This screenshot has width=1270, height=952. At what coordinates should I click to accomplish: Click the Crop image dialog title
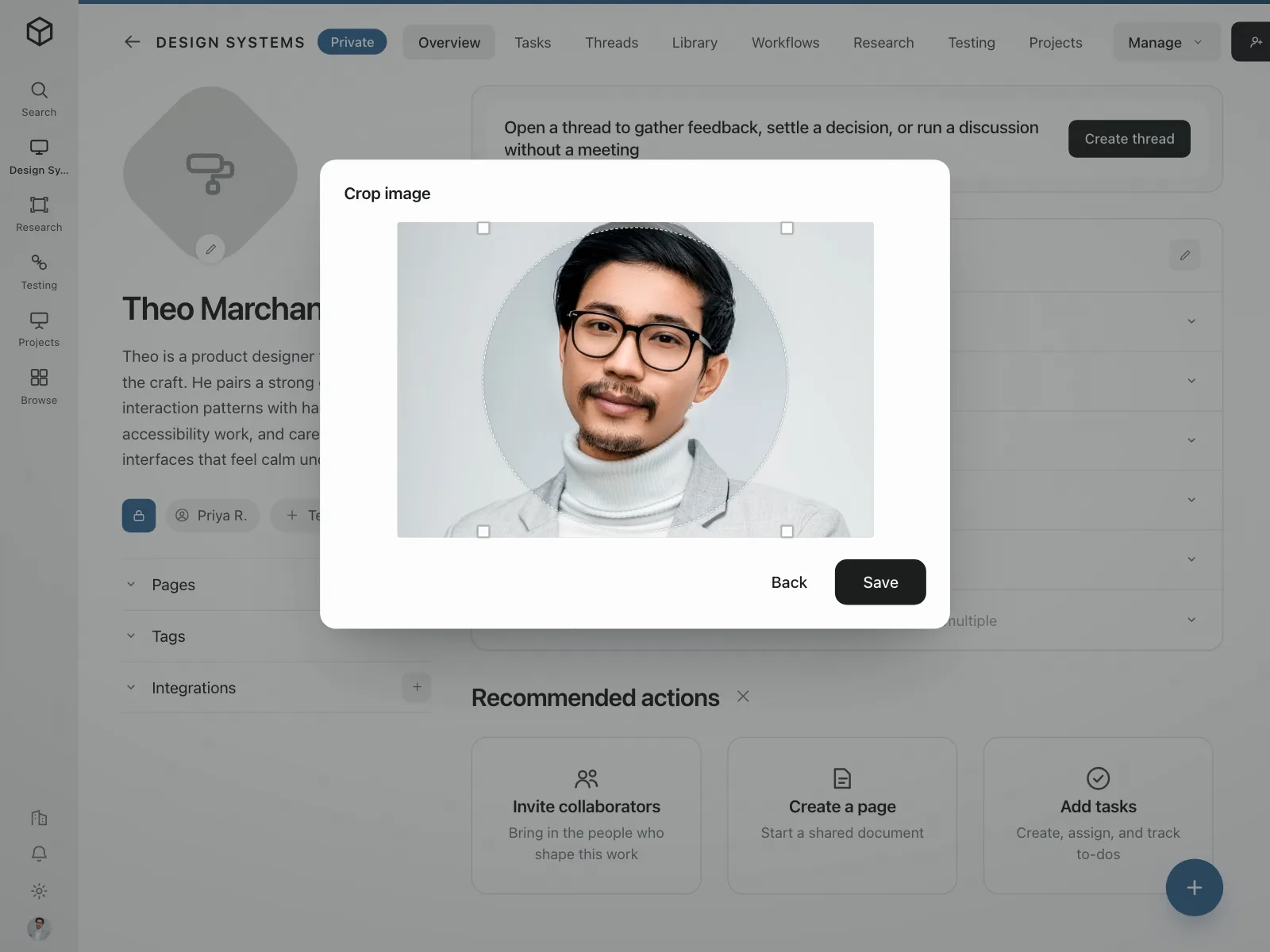(387, 194)
